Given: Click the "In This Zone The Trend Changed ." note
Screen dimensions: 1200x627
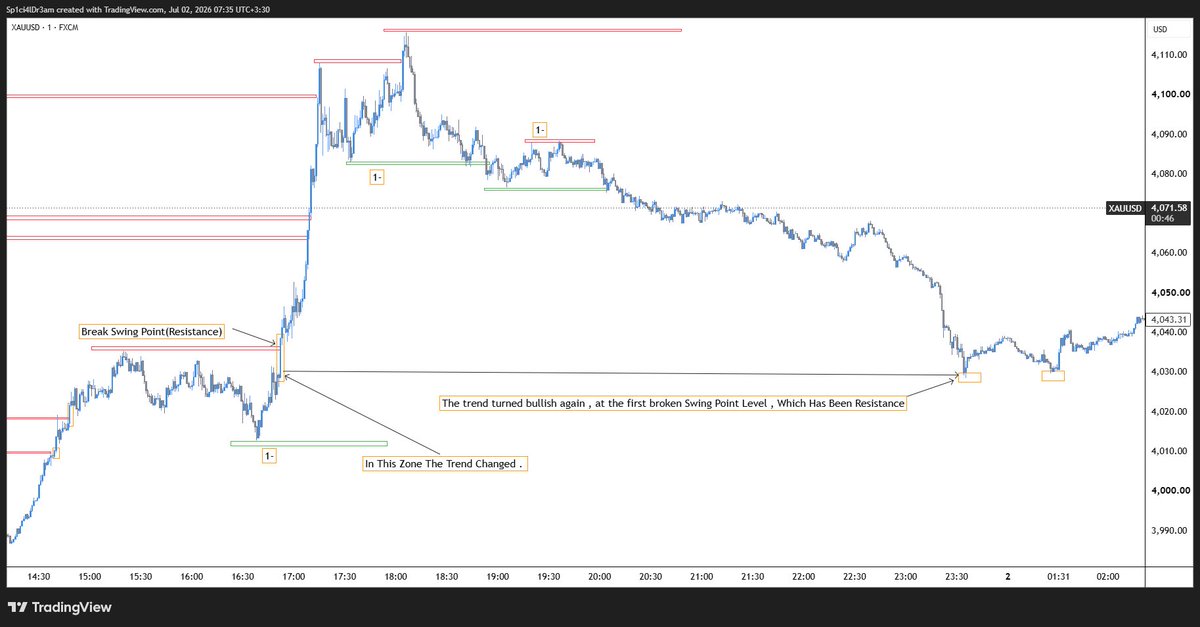Looking at the screenshot, I should pos(444,464).
